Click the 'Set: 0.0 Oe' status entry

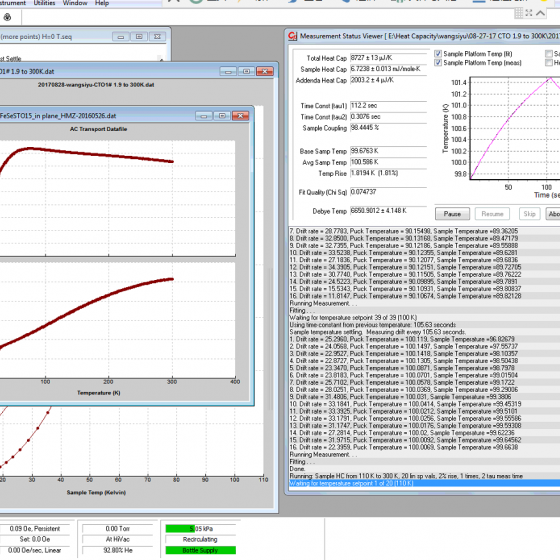(35, 539)
